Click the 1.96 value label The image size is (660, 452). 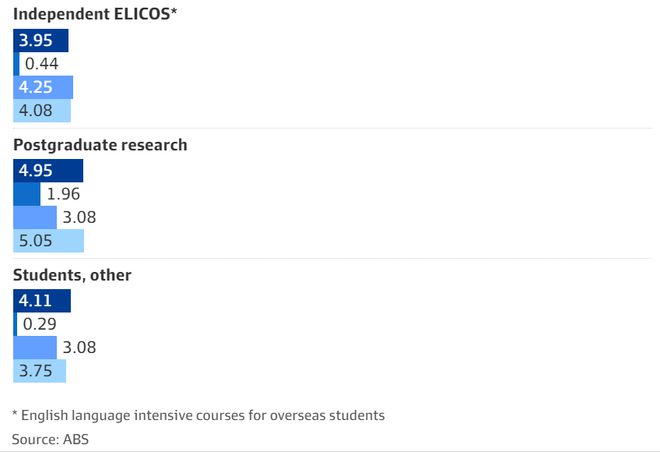tap(63, 194)
